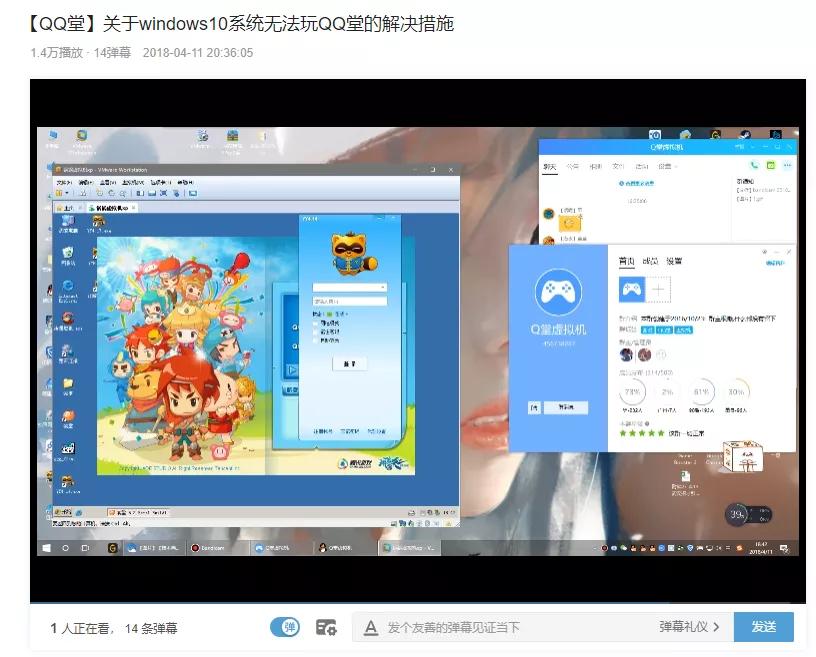This screenshot has width=816, height=657.
Task: Enable the remember password checkbox on the QQ堂 login
Action: [x=316, y=325]
